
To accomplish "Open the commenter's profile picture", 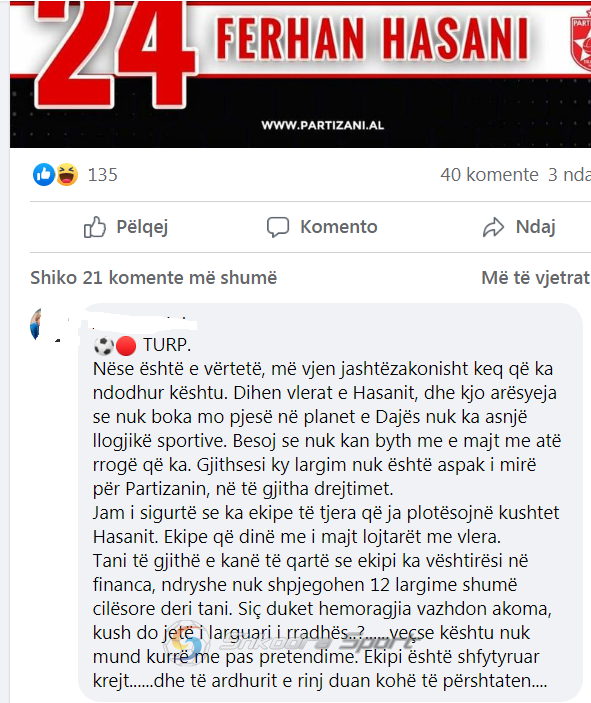I will pos(36,324).
